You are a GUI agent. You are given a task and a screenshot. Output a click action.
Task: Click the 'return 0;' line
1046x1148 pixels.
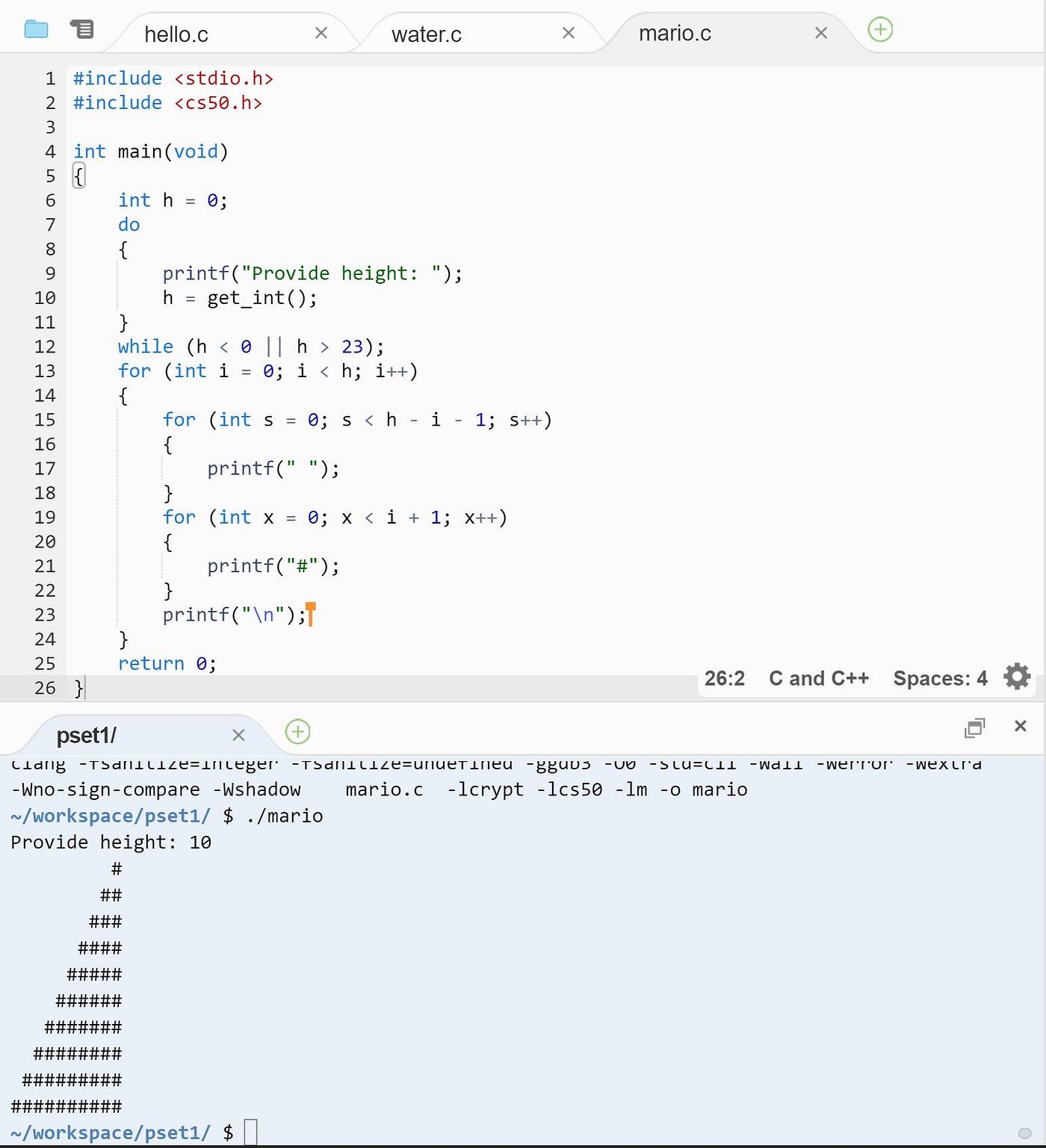(x=167, y=663)
